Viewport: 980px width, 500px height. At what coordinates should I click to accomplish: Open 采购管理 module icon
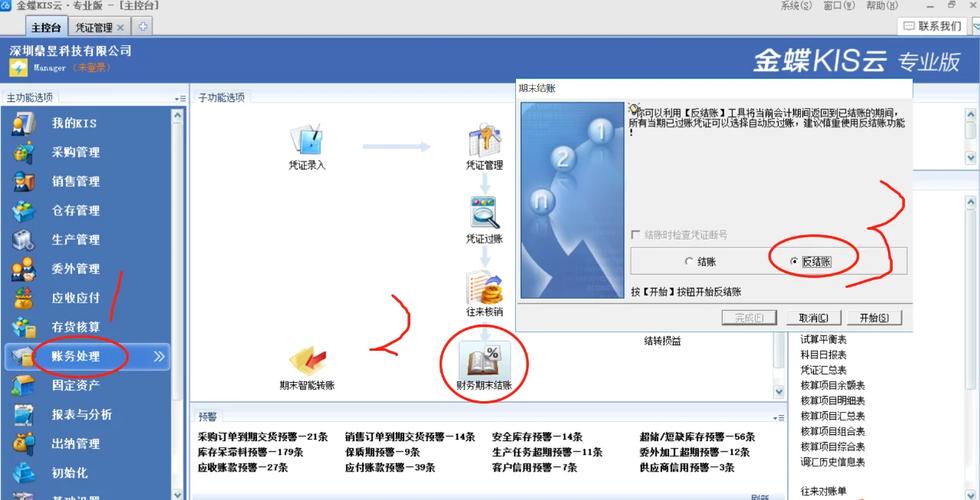point(24,152)
